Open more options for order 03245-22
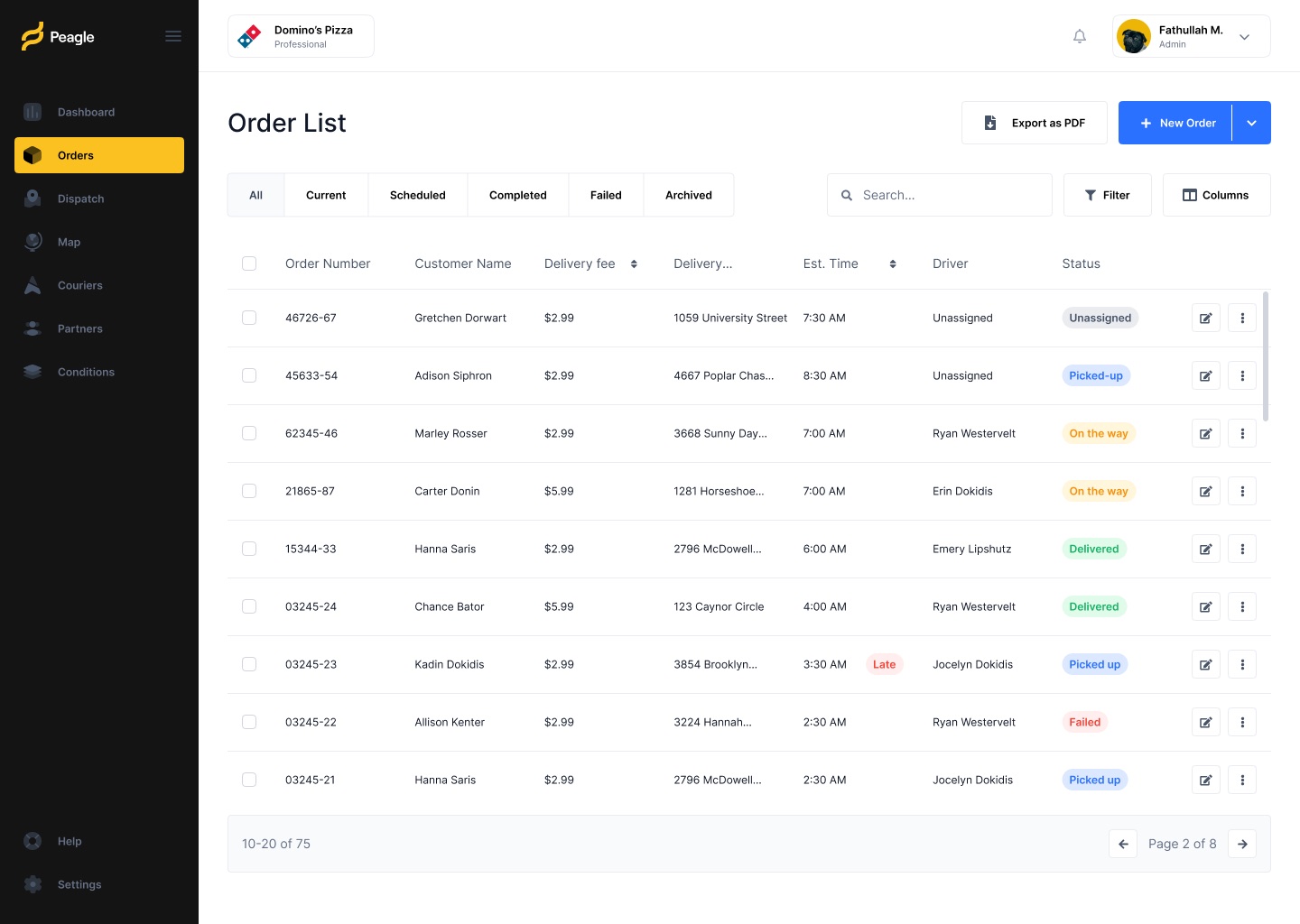1300x924 pixels. click(1242, 722)
